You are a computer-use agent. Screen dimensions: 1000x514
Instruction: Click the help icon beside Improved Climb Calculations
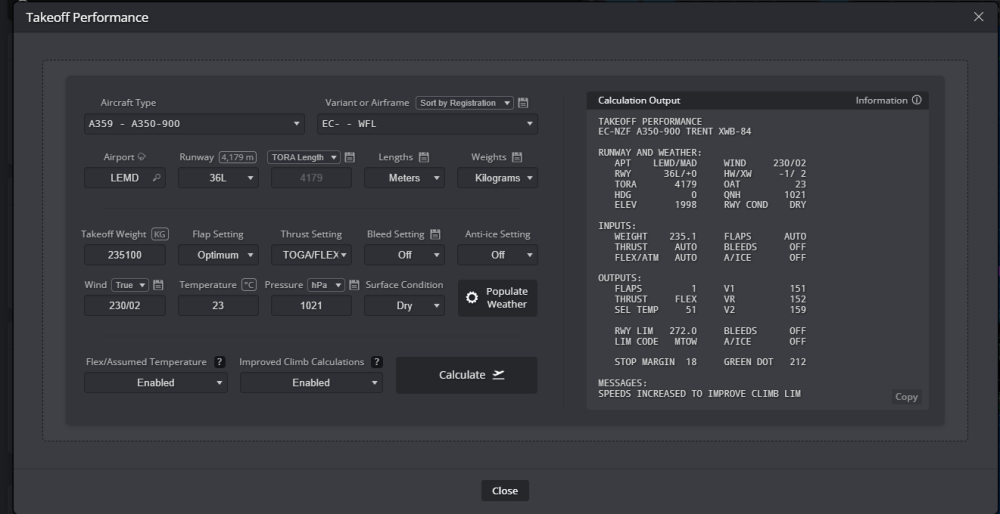(x=377, y=362)
